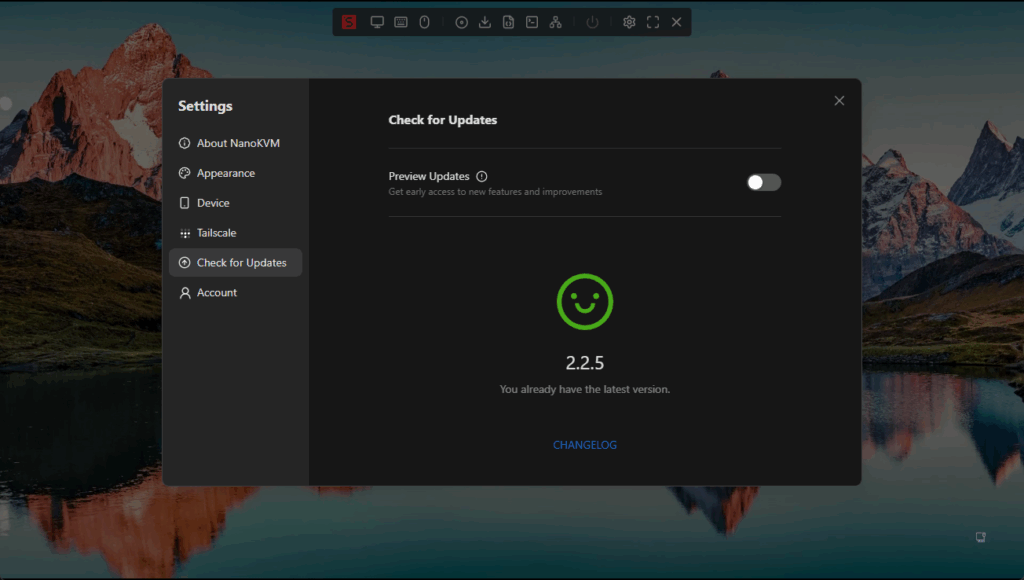Select Appearance in settings sidebar
The height and width of the screenshot is (580, 1024).
click(225, 173)
